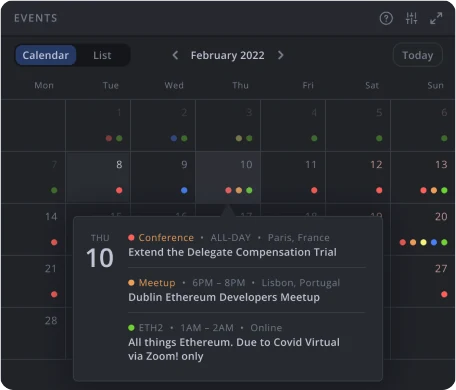Image resolution: width=456 pixels, height=390 pixels.
Task: Click the orange event dot under day 10
Action: [x=239, y=190]
